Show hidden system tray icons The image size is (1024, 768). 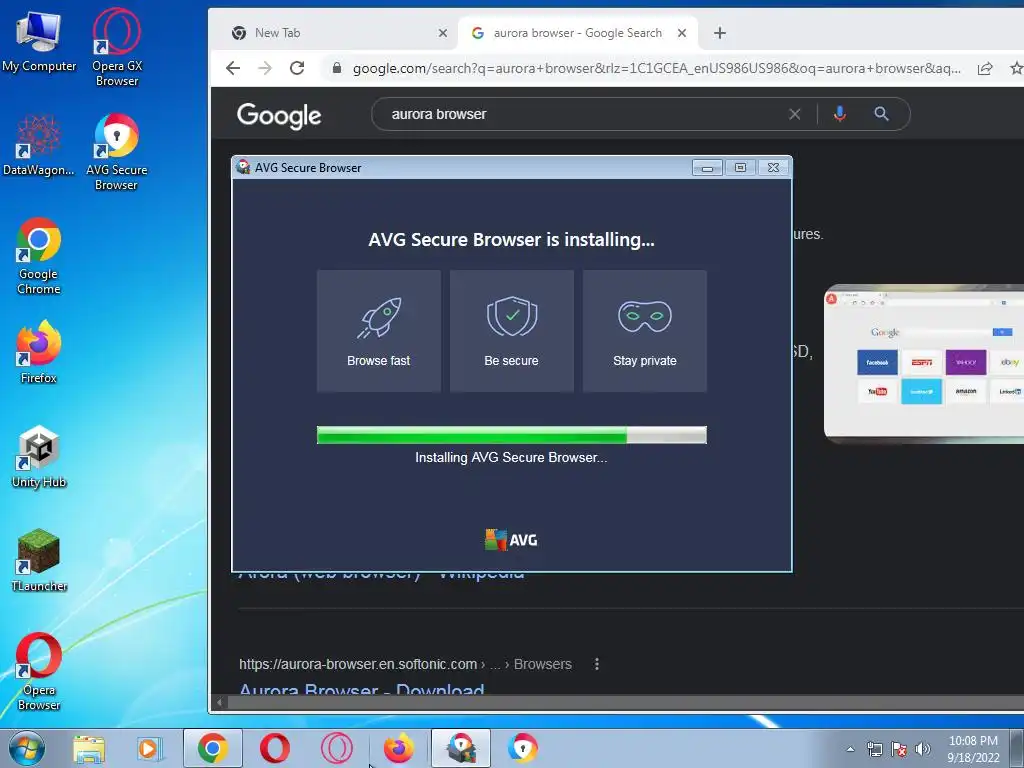[850, 749]
